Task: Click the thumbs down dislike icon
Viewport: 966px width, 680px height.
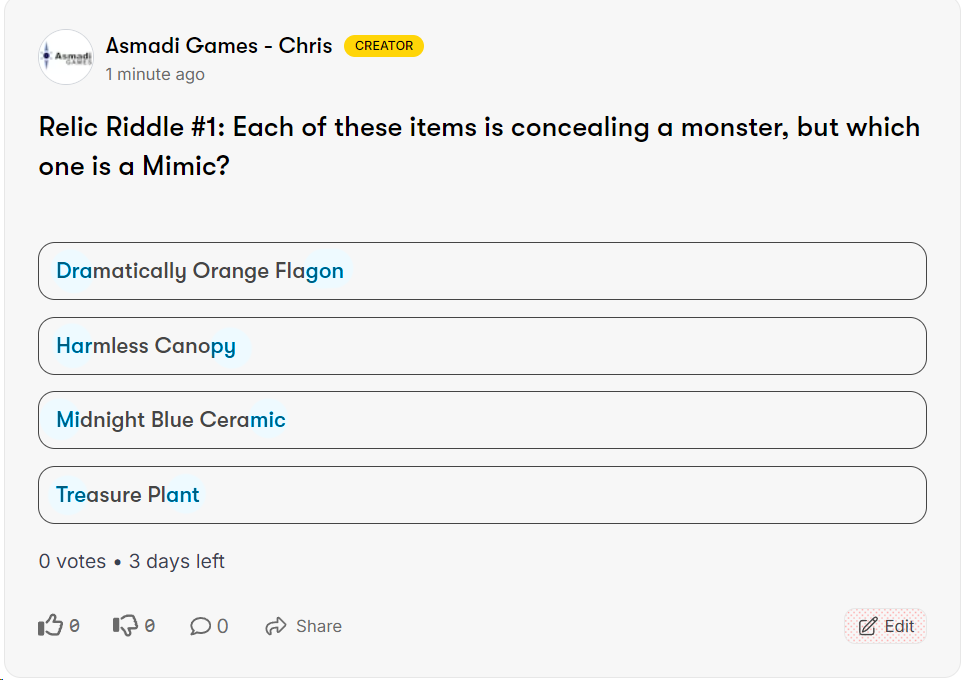Action: tap(125, 626)
